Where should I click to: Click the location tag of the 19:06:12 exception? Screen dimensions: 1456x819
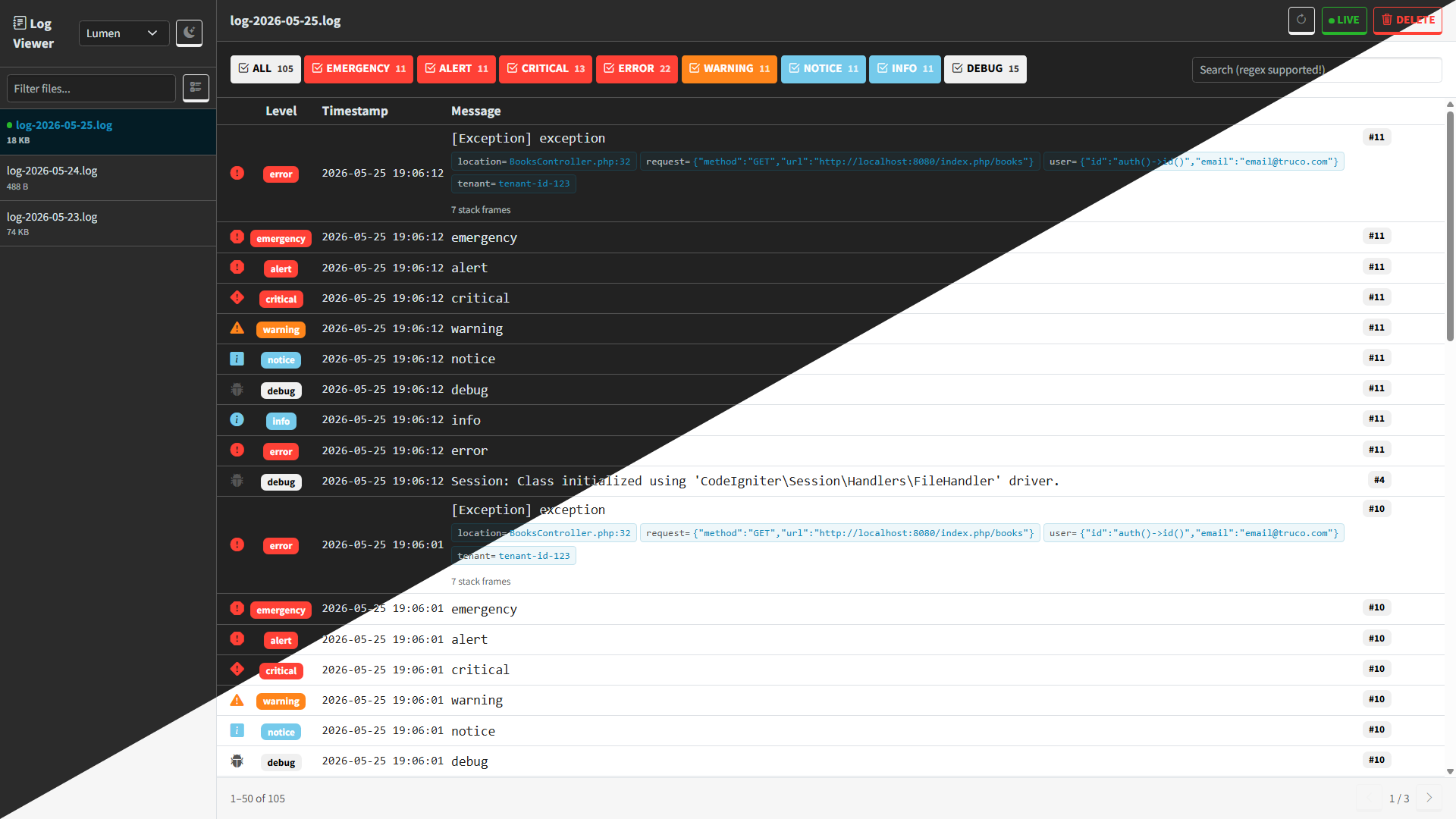coord(544,162)
